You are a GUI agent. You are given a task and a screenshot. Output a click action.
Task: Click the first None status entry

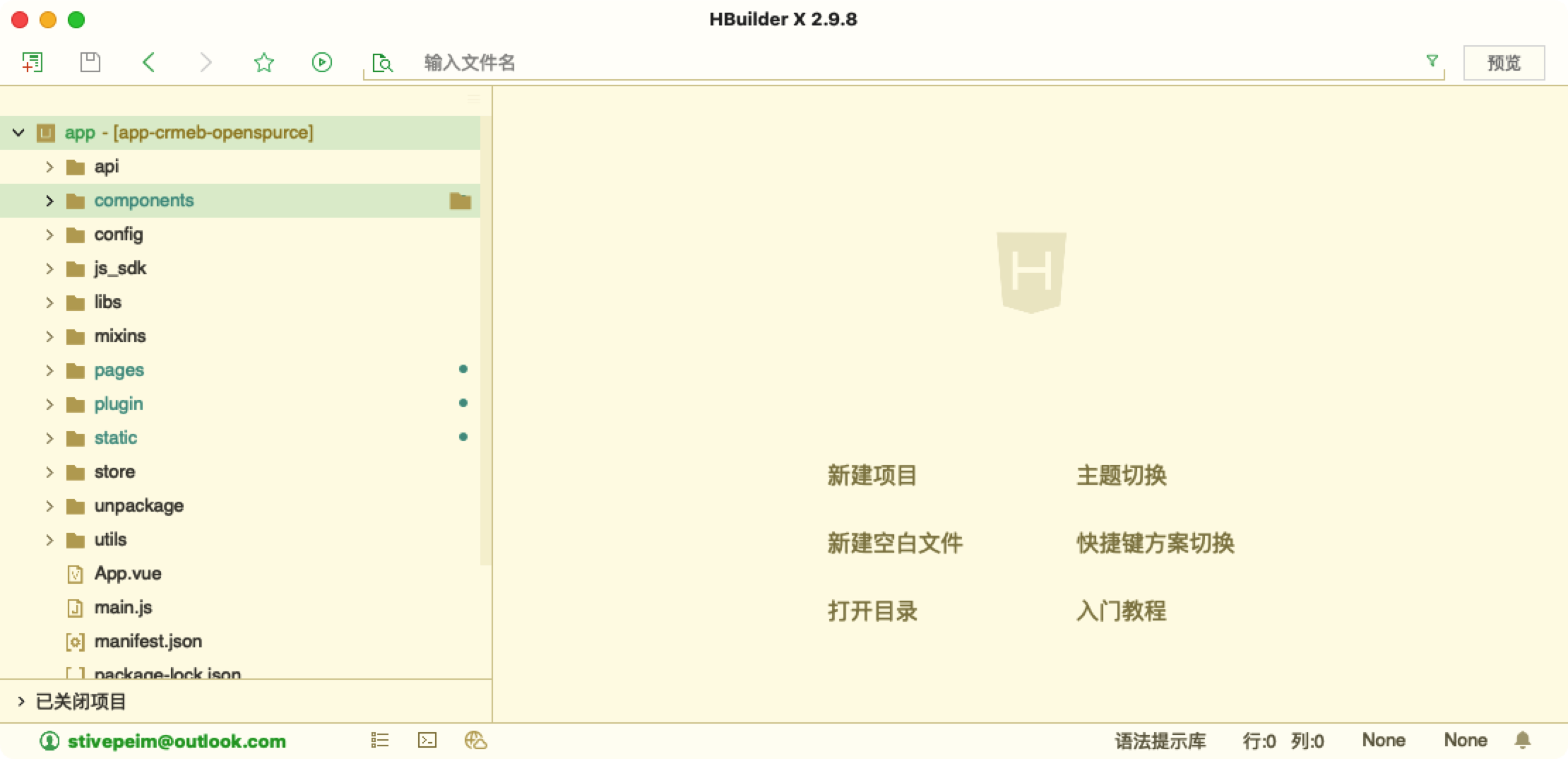pos(1384,740)
